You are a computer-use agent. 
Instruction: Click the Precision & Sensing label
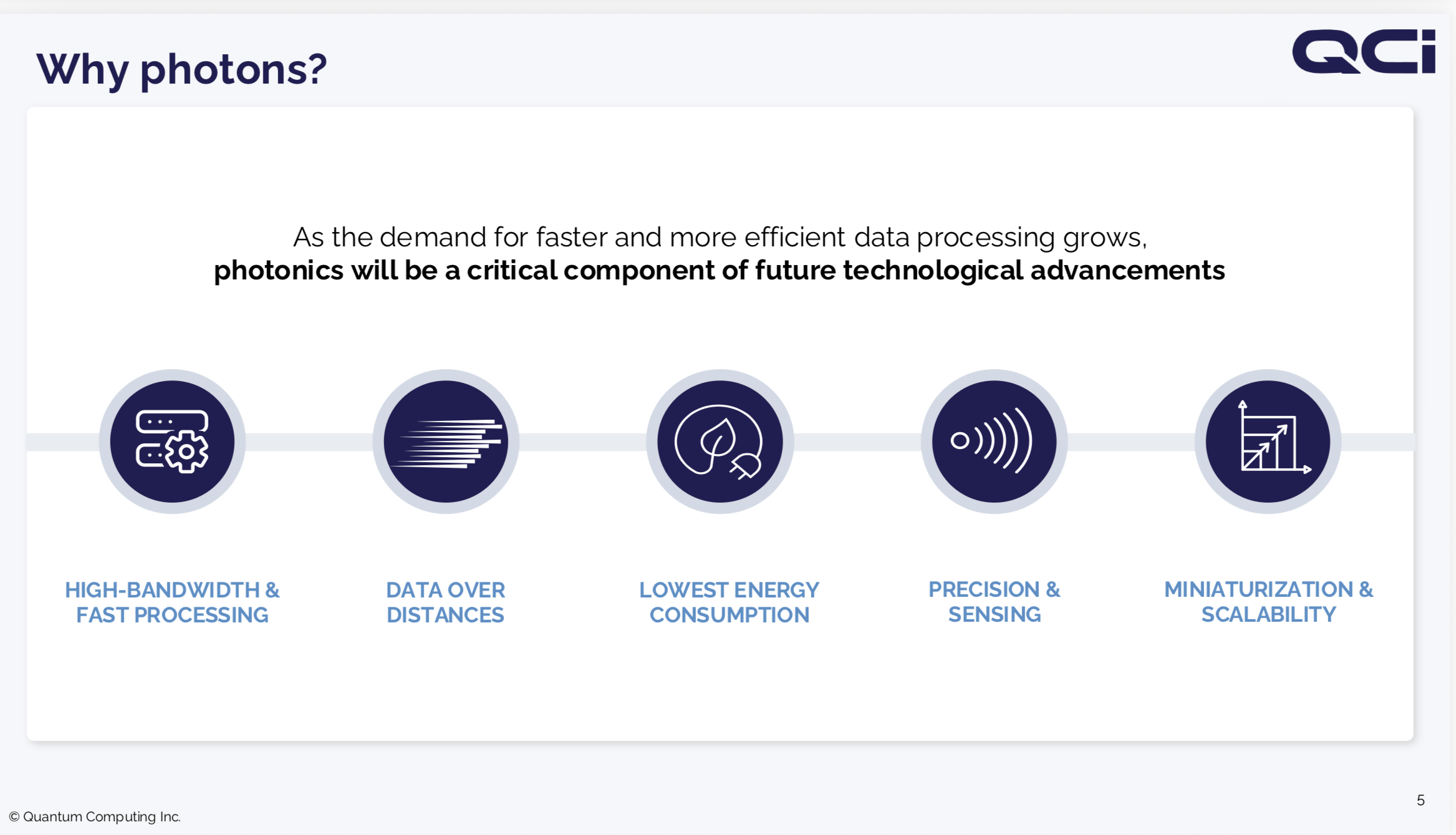[994, 602]
